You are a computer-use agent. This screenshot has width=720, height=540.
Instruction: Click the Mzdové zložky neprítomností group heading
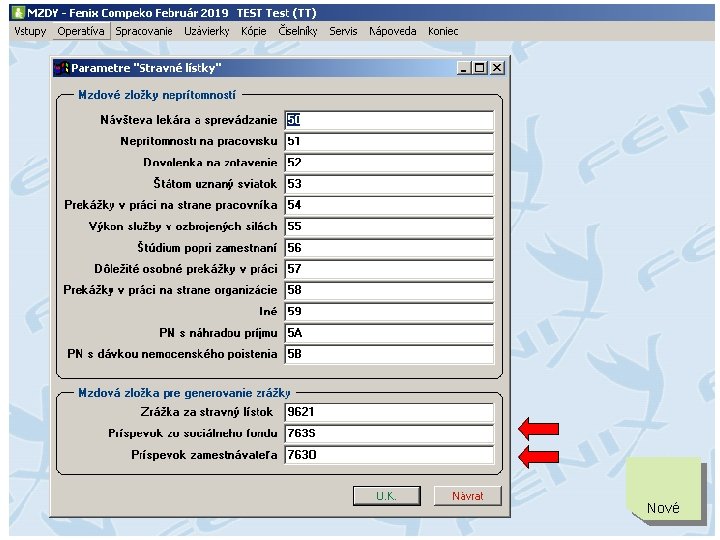click(x=157, y=95)
